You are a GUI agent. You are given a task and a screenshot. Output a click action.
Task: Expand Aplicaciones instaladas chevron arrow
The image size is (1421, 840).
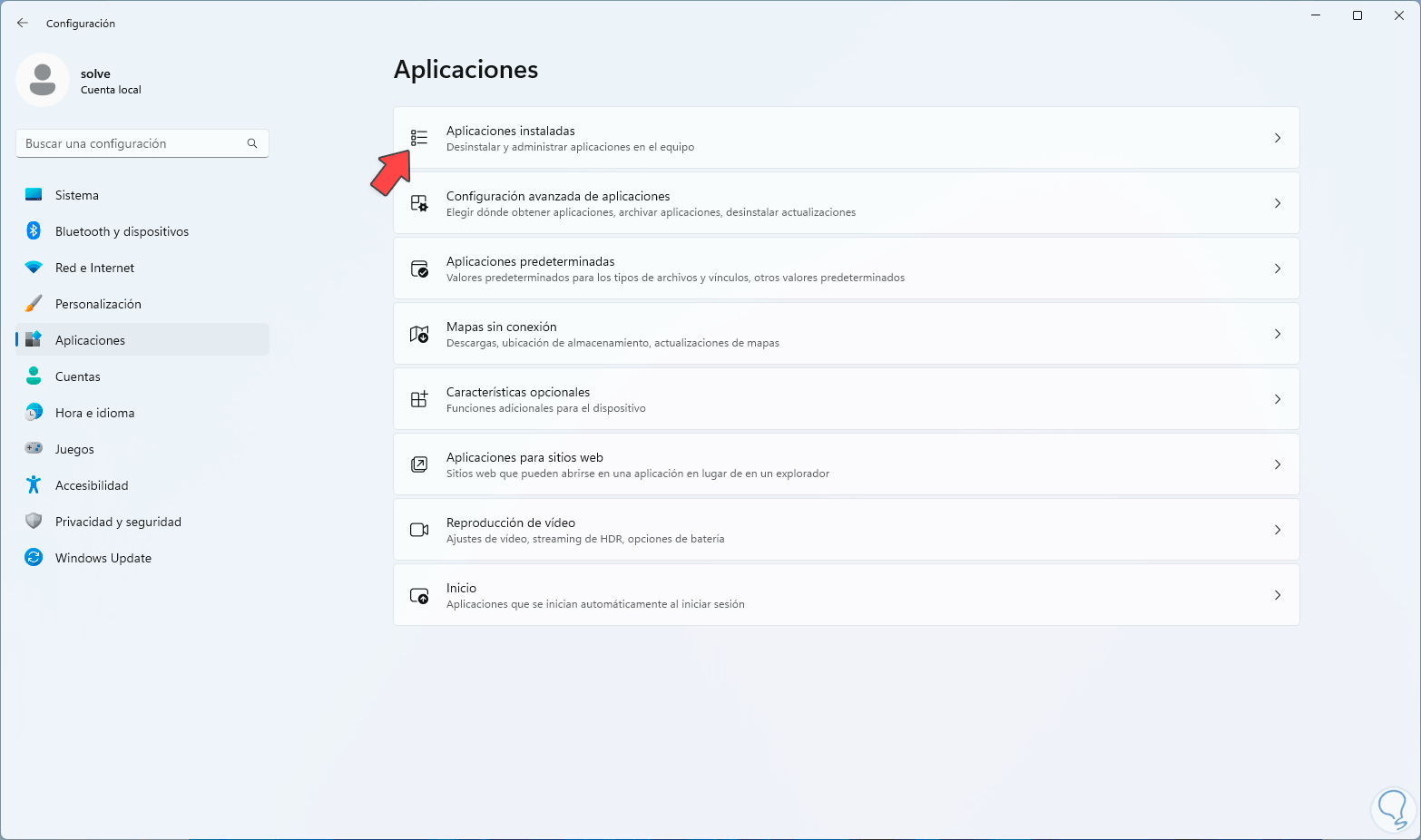(1277, 138)
